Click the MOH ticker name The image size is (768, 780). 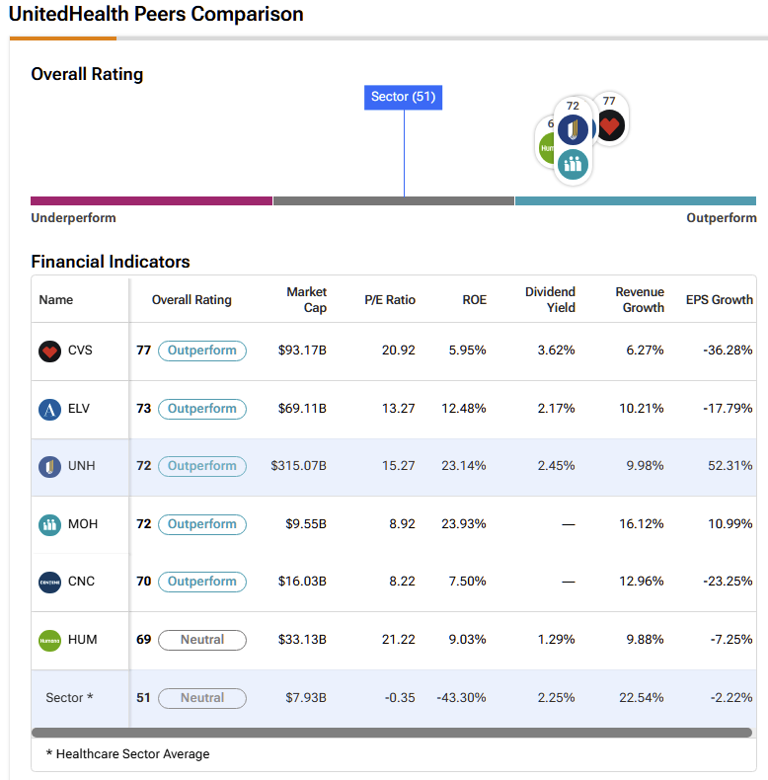coord(83,524)
